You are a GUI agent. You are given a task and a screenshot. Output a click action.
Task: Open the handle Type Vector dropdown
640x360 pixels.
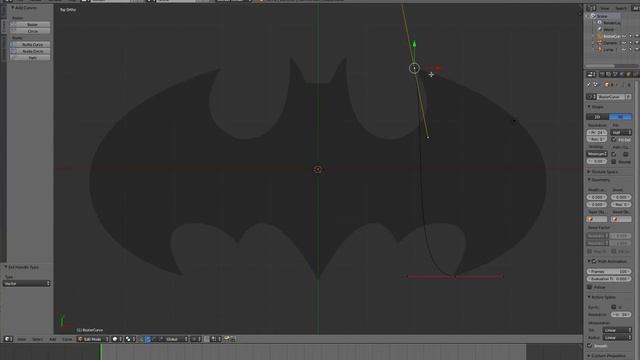[27, 283]
